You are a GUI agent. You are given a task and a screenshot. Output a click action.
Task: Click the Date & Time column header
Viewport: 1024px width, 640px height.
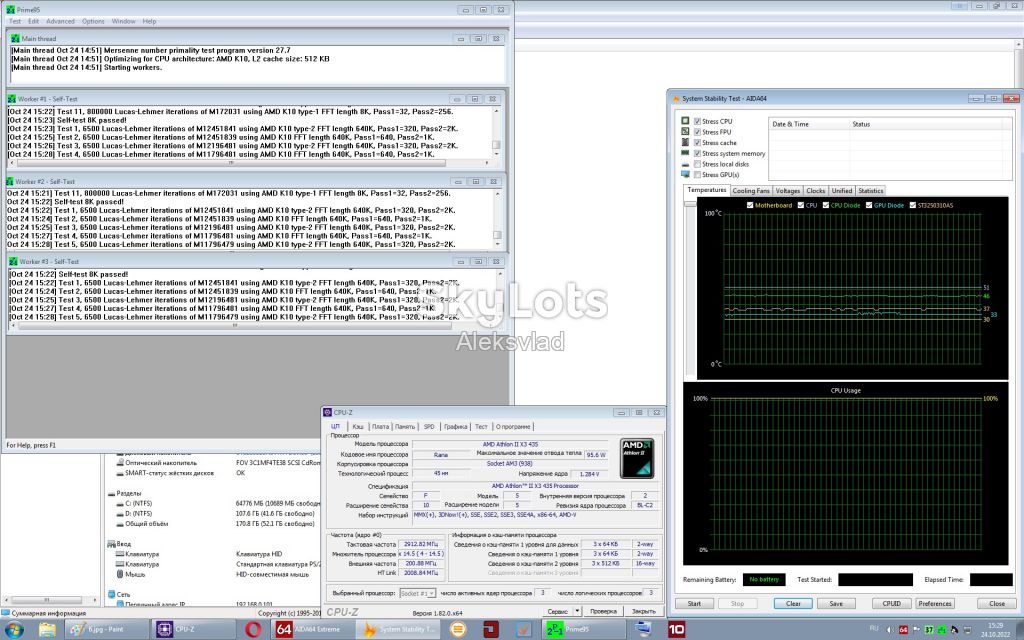808,124
